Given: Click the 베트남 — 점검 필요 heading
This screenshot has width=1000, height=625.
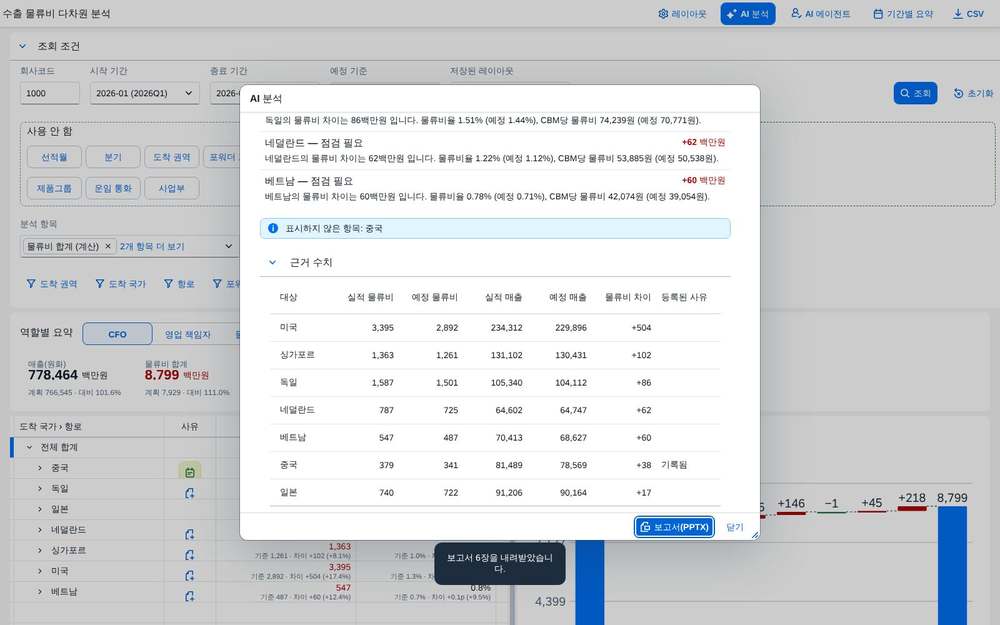Looking at the screenshot, I should (309, 181).
